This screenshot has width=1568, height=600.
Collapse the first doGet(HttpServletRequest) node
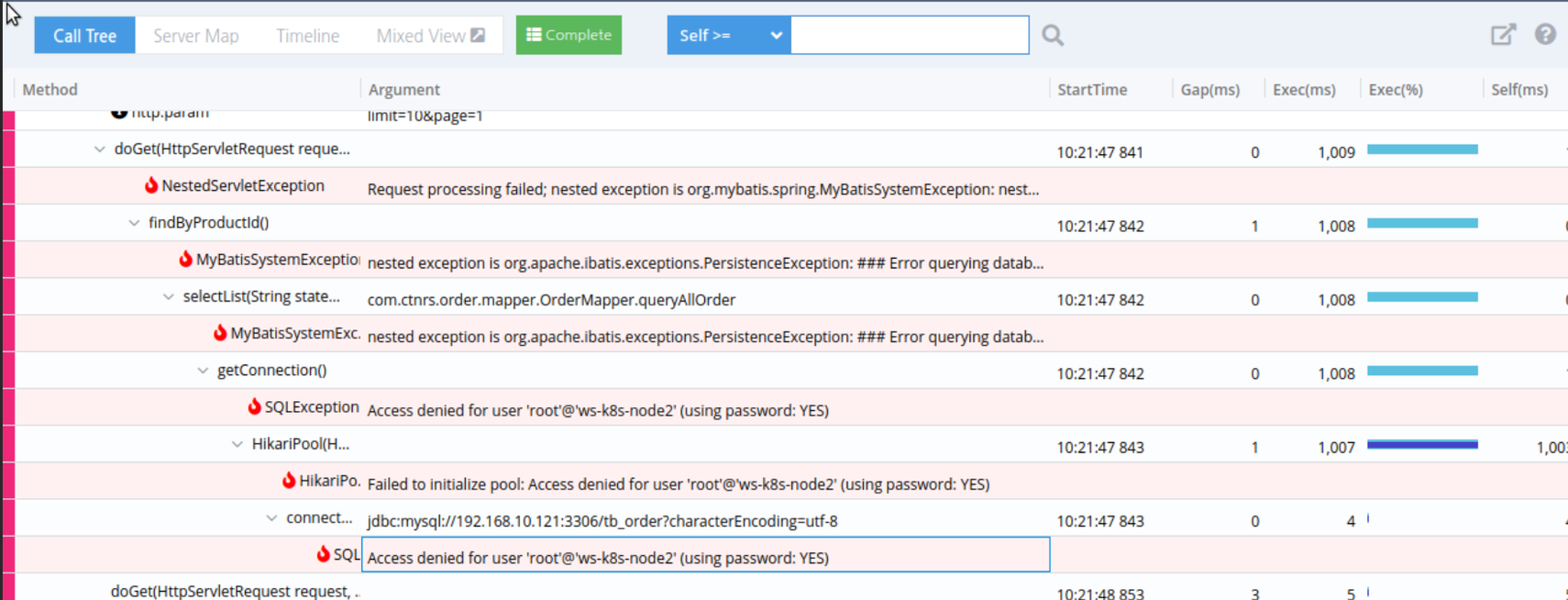coord(99,150)
